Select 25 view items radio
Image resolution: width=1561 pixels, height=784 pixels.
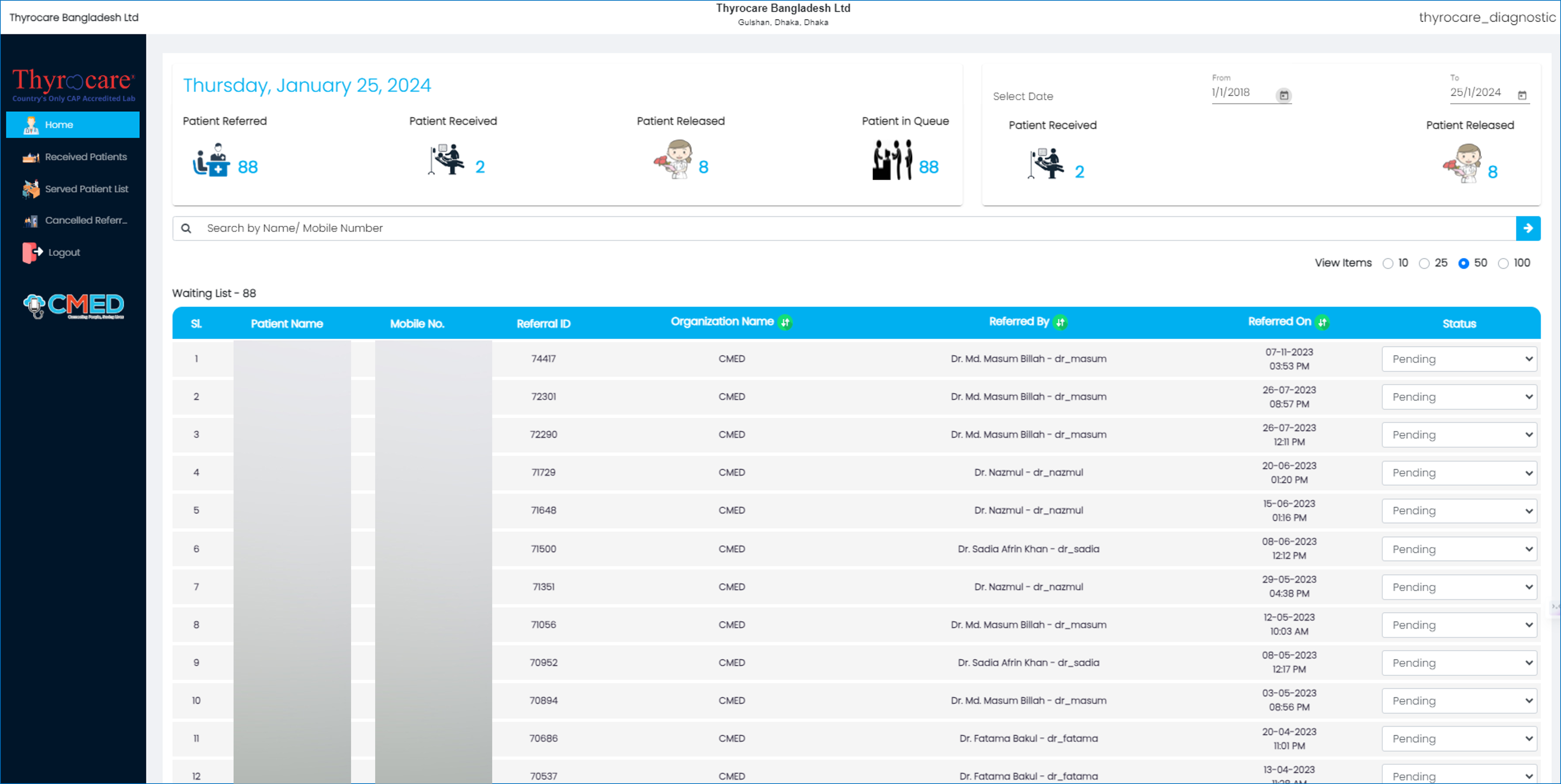tap(1424, 264)
